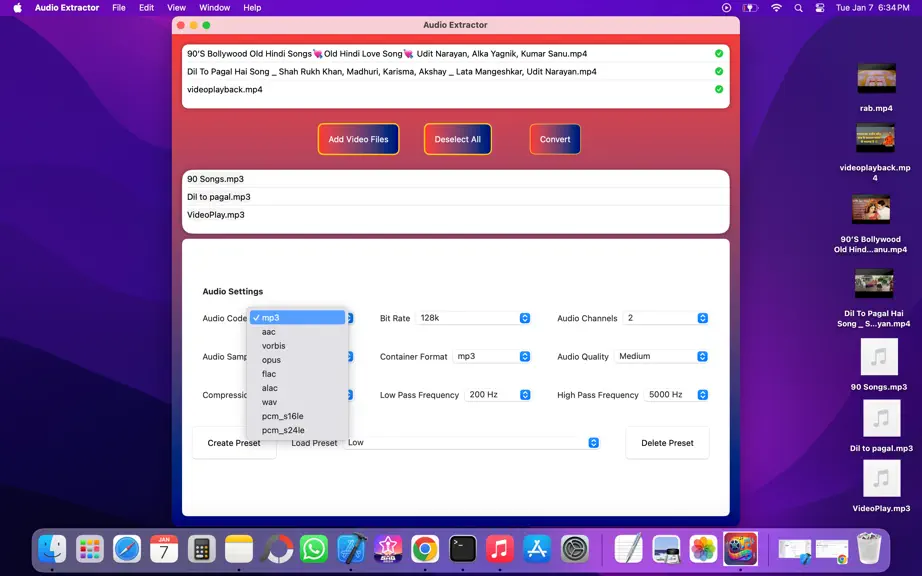This screenshot has height=576, width=922.
Task: Open Photos app from the dock
Action: tap(703, 550)
